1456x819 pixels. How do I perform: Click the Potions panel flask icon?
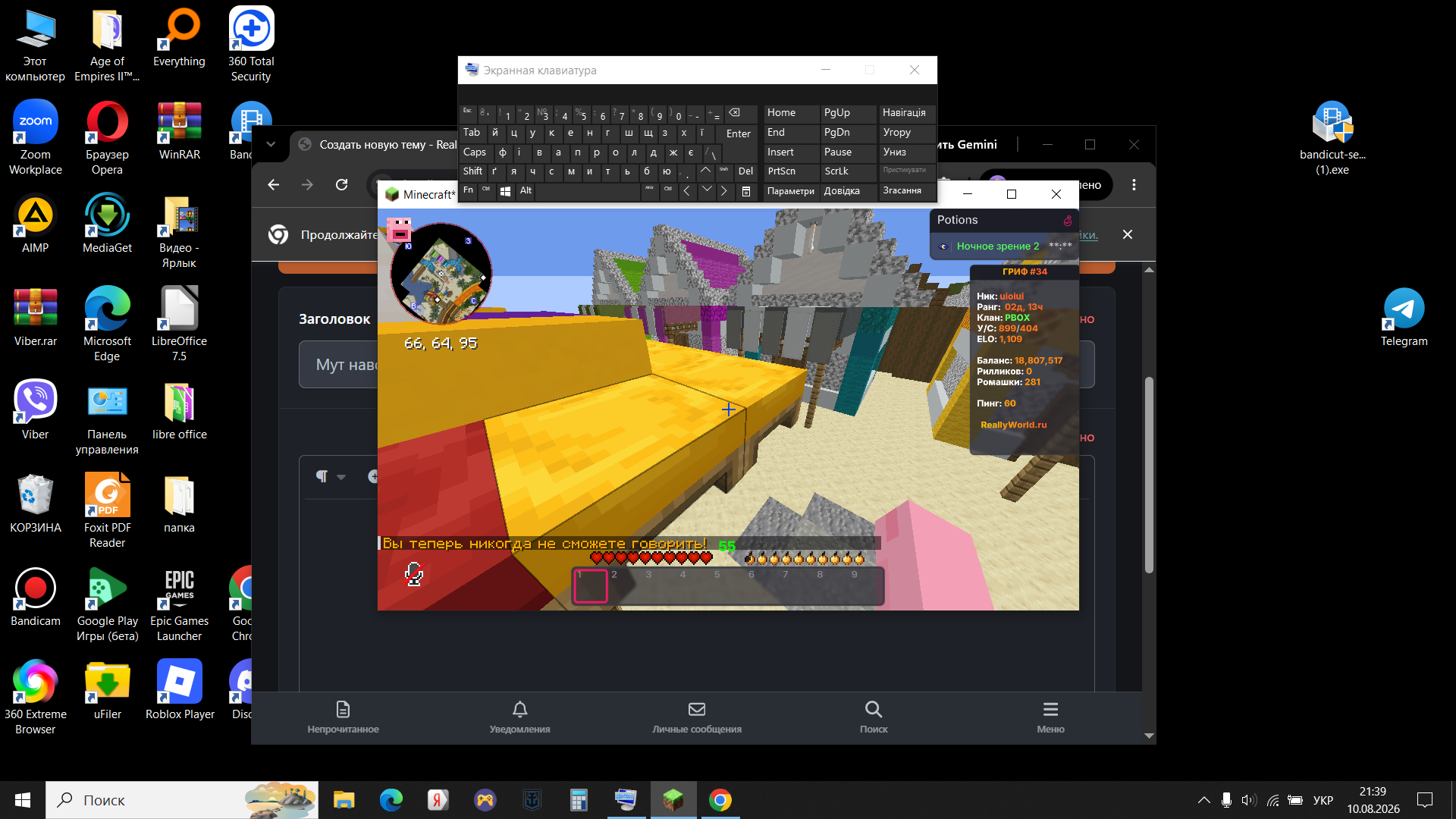point(1068,220)
